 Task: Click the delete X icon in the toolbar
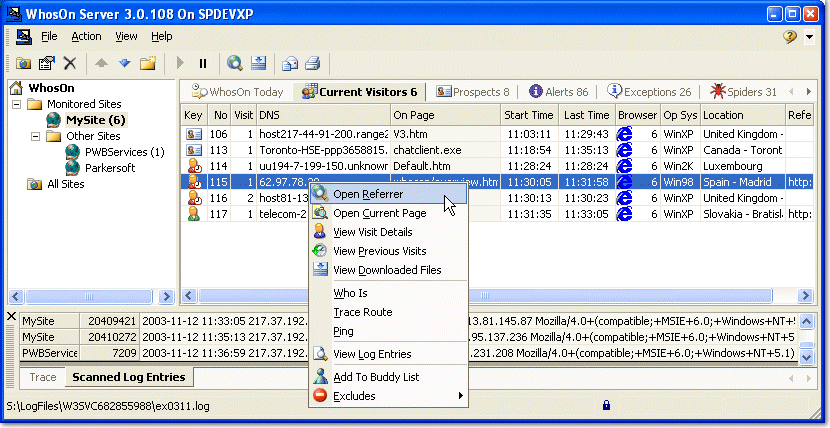70,63
